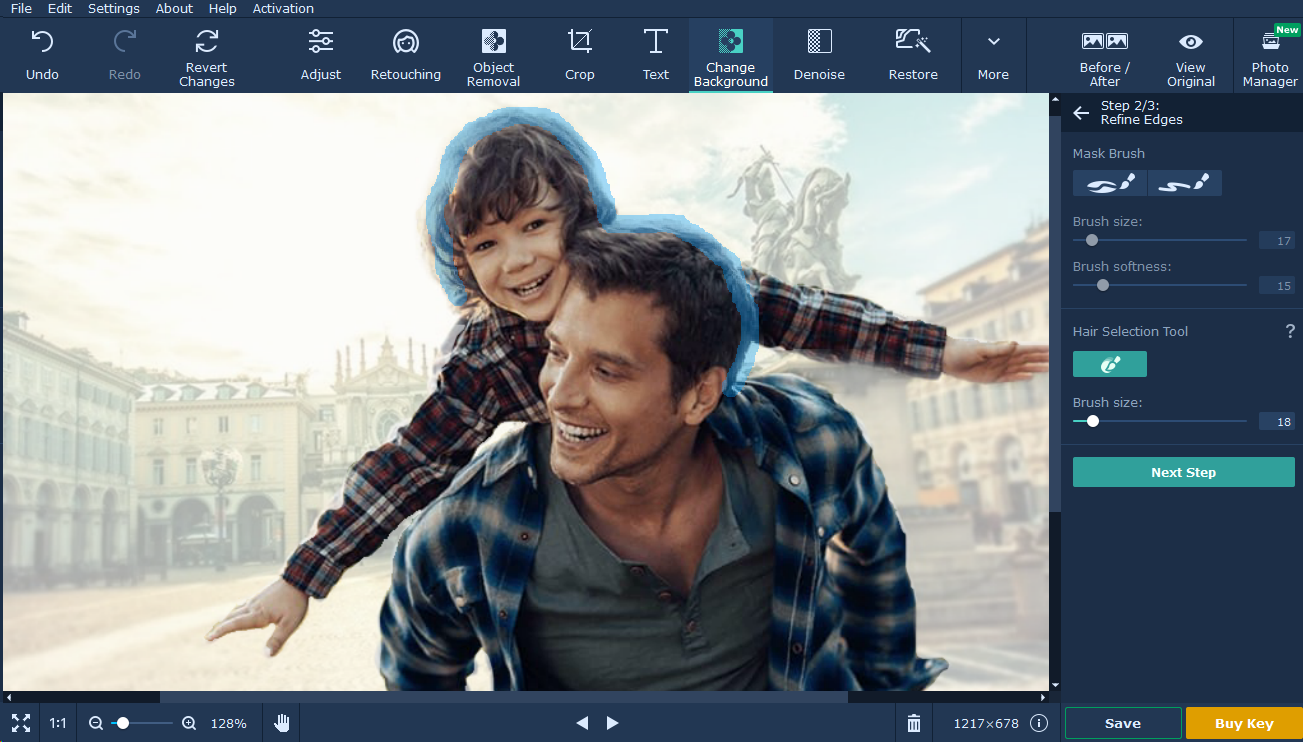Image resolution: width=1303 pixels, height=742 pixels.
Task: Click the zoom out magnifier icon
Action: point(96,723)
